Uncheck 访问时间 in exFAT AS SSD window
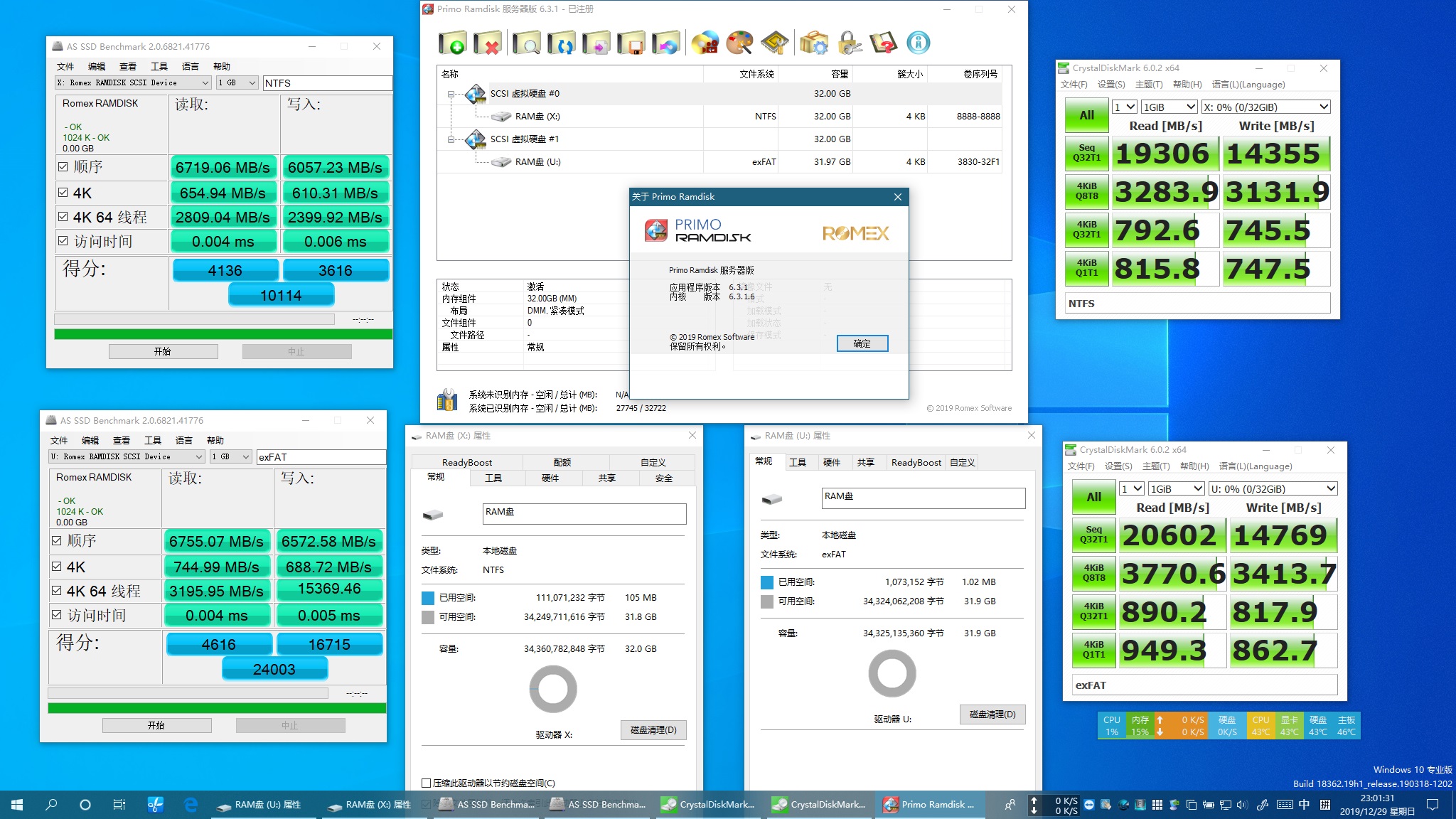Viewport: 1456px width, 819px height. (x=57, y=615)
